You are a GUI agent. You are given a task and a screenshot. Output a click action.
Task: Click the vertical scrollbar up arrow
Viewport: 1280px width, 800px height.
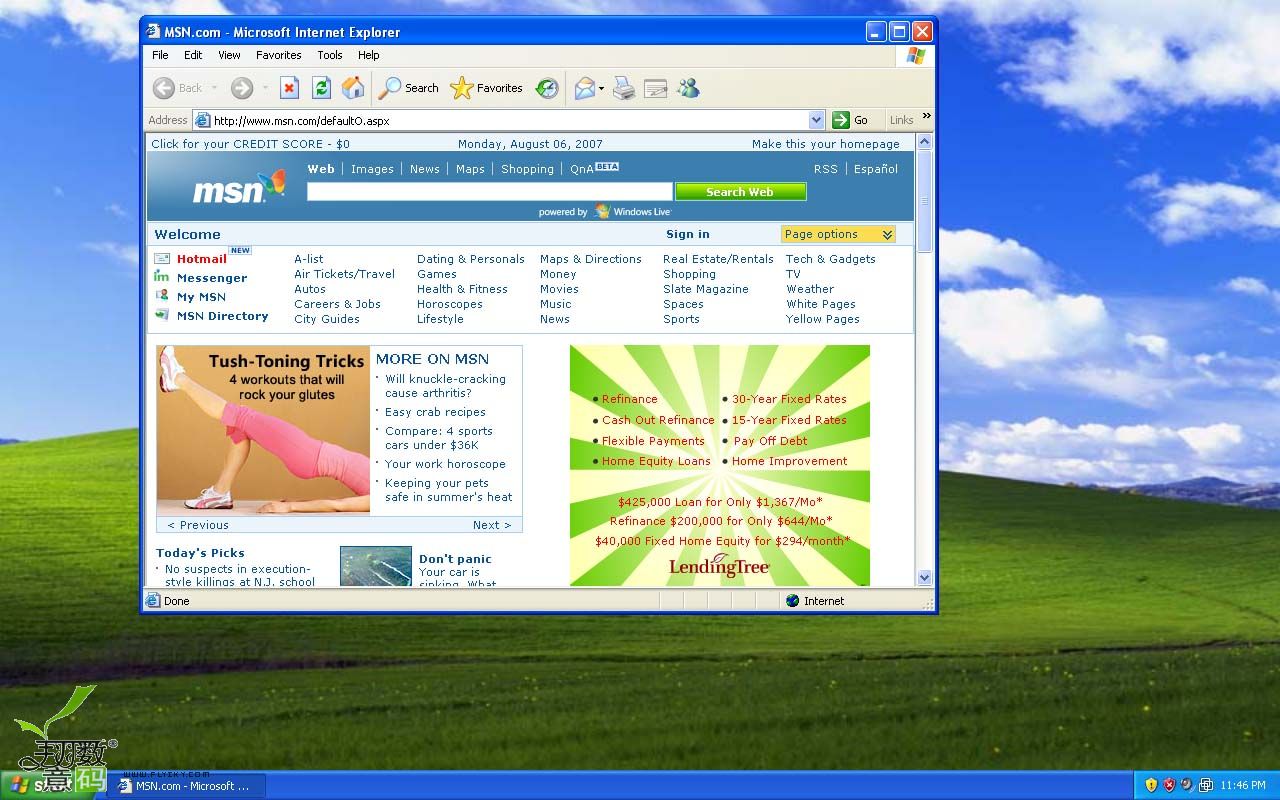924,142
